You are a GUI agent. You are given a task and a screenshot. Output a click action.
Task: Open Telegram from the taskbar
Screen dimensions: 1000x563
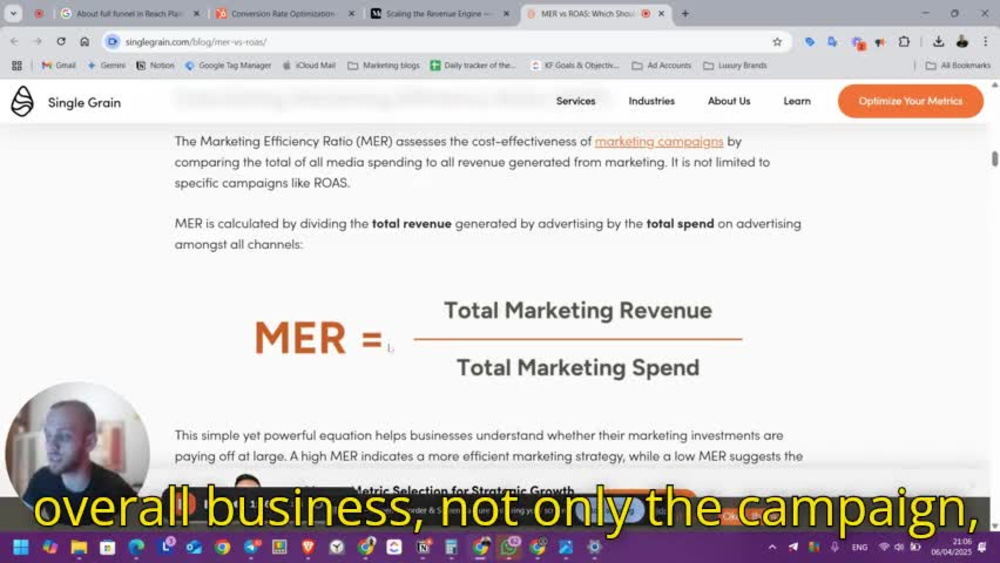point(251,547)
